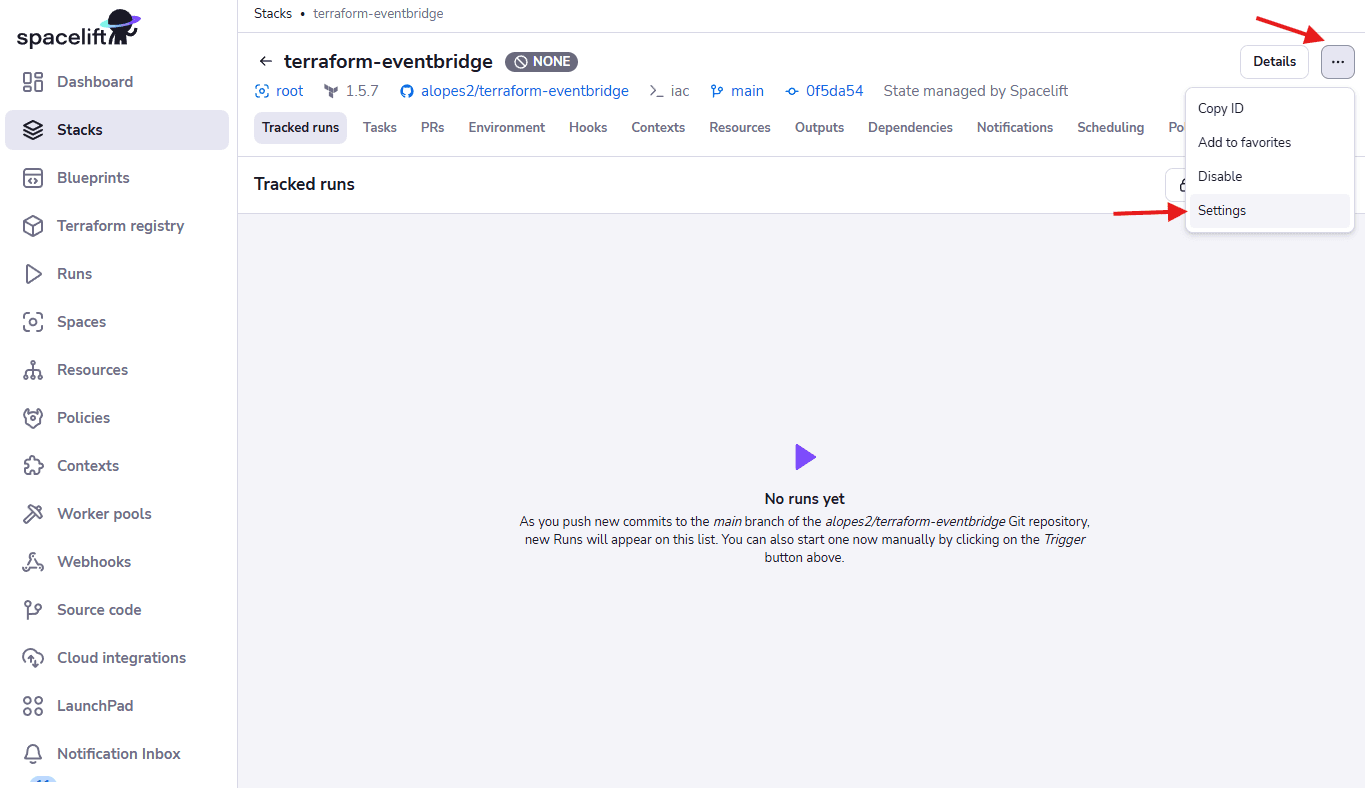Click the Blueprints sidebar icon
This screenshot has width=1365, height=788.
pos(33,178)
